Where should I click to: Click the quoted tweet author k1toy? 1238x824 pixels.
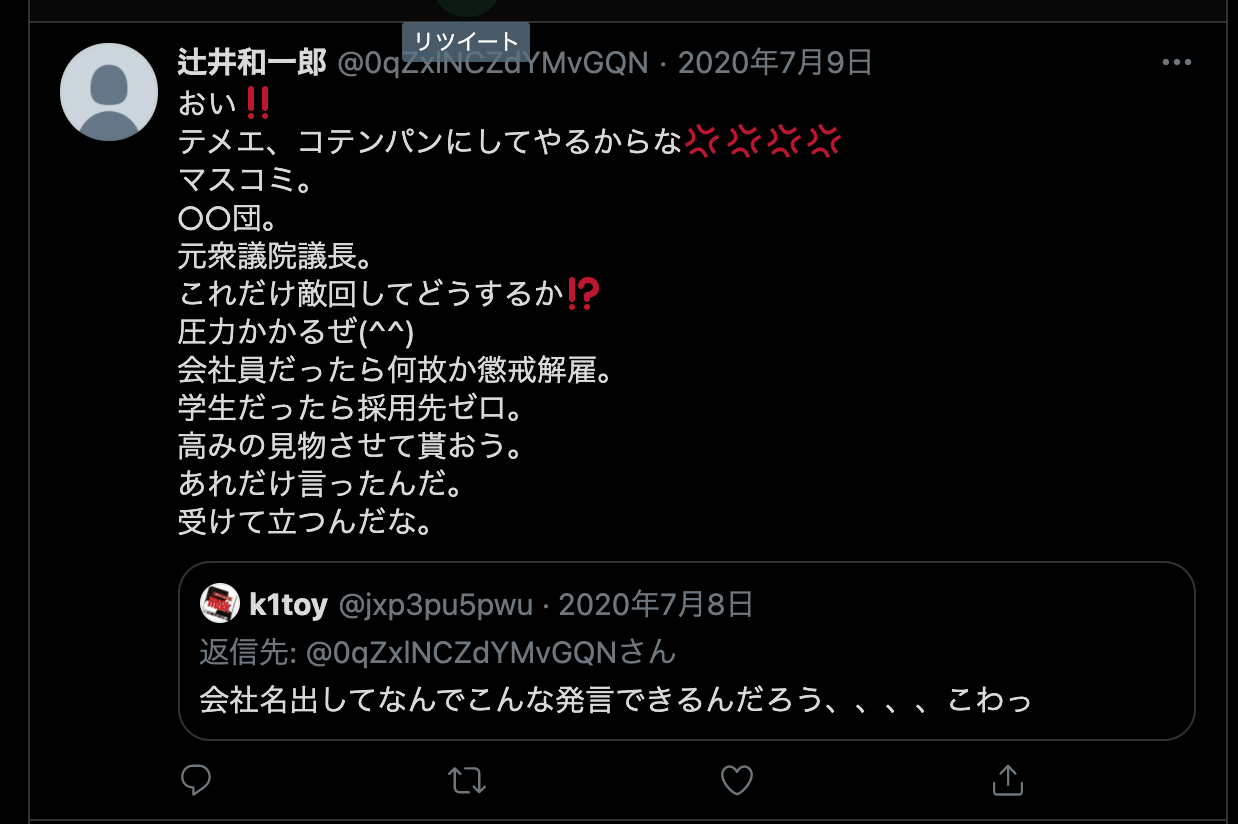(x=288, y=604)
